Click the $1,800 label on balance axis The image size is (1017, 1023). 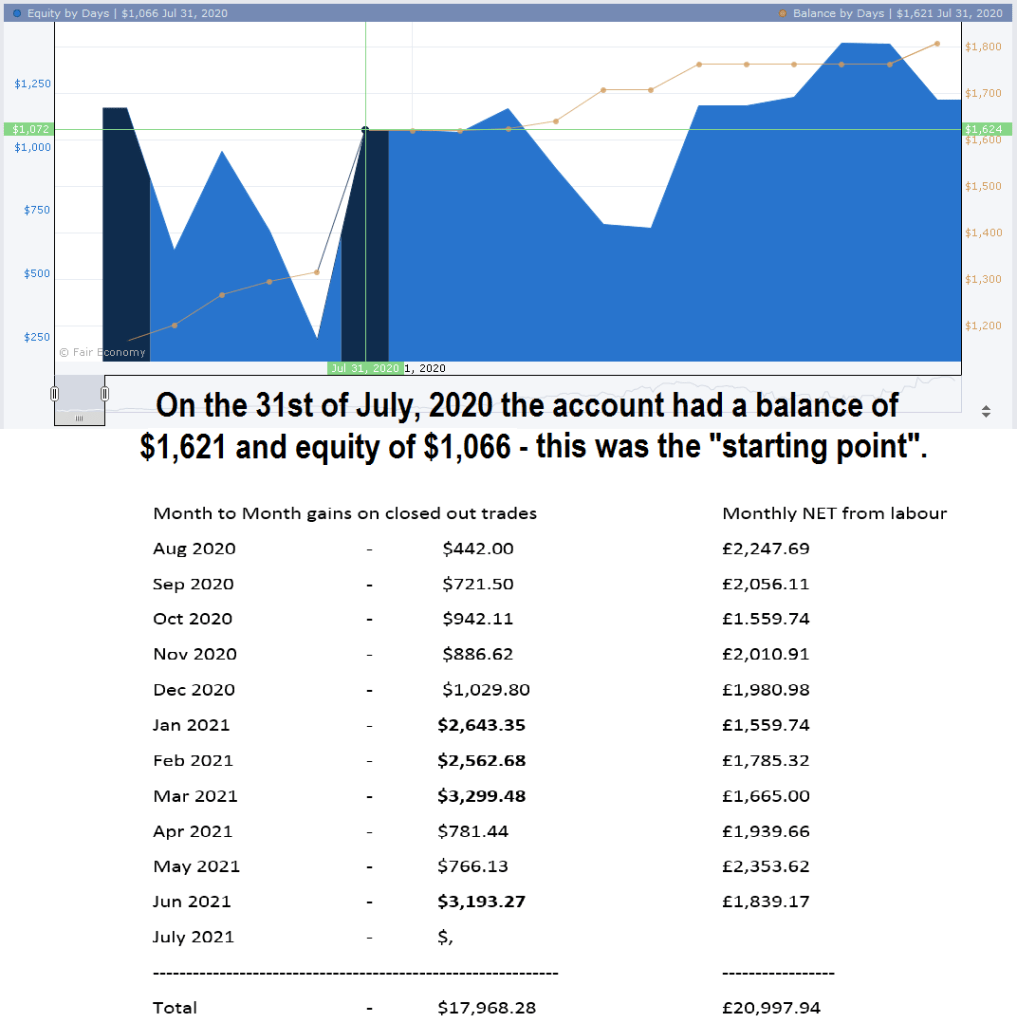point(981,47)
